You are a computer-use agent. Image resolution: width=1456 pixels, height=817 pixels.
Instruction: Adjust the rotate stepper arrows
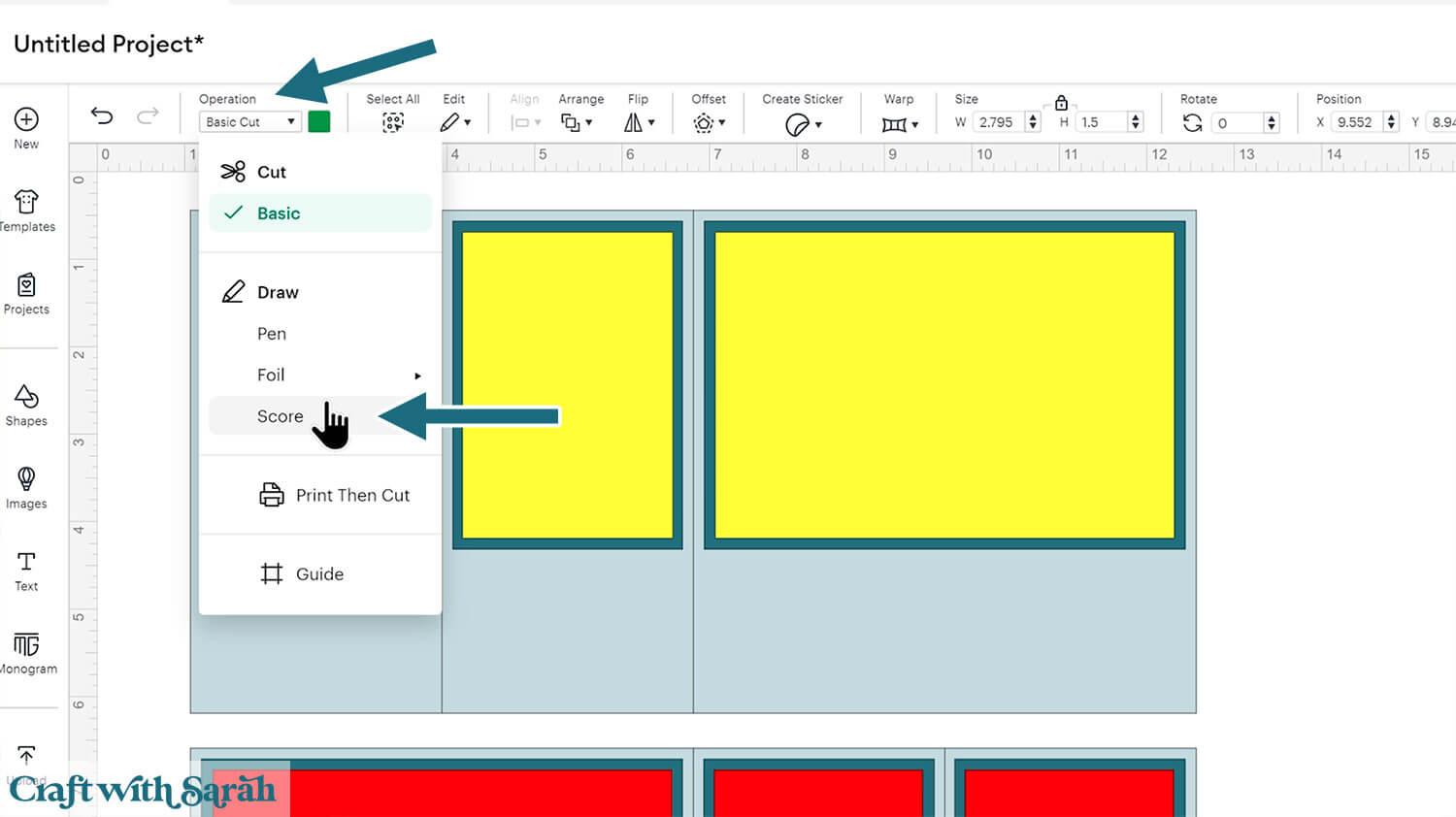coord(1272,122)
